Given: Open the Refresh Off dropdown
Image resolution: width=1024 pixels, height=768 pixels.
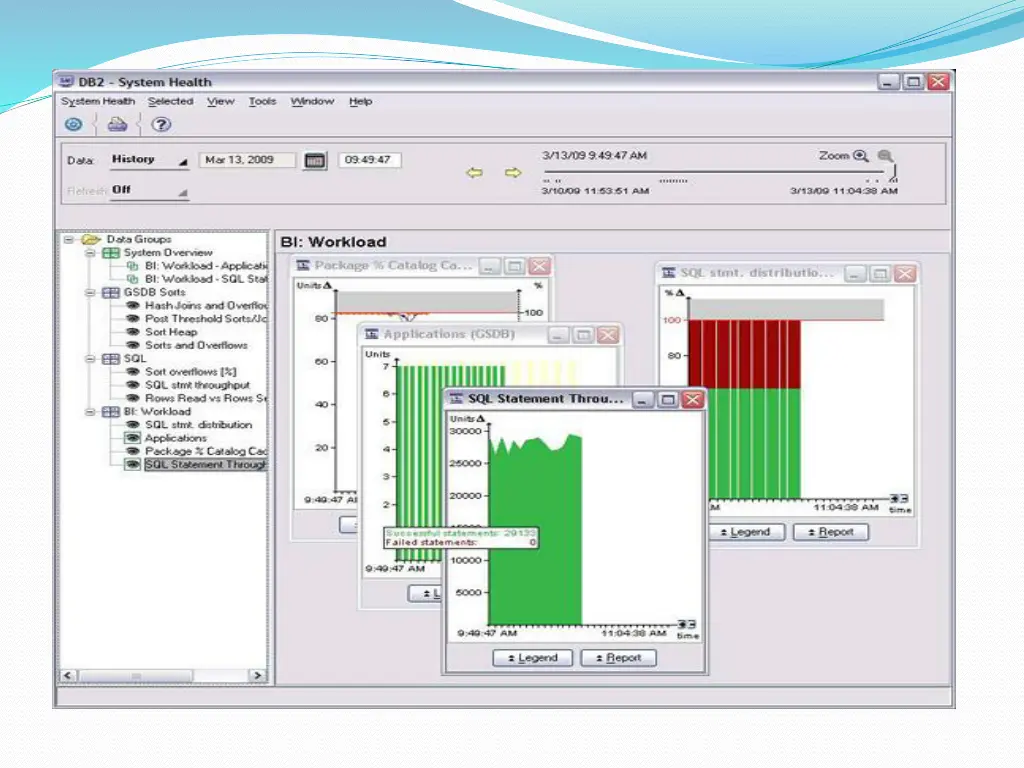Looking at the screenshot, I should pos(150,190).
